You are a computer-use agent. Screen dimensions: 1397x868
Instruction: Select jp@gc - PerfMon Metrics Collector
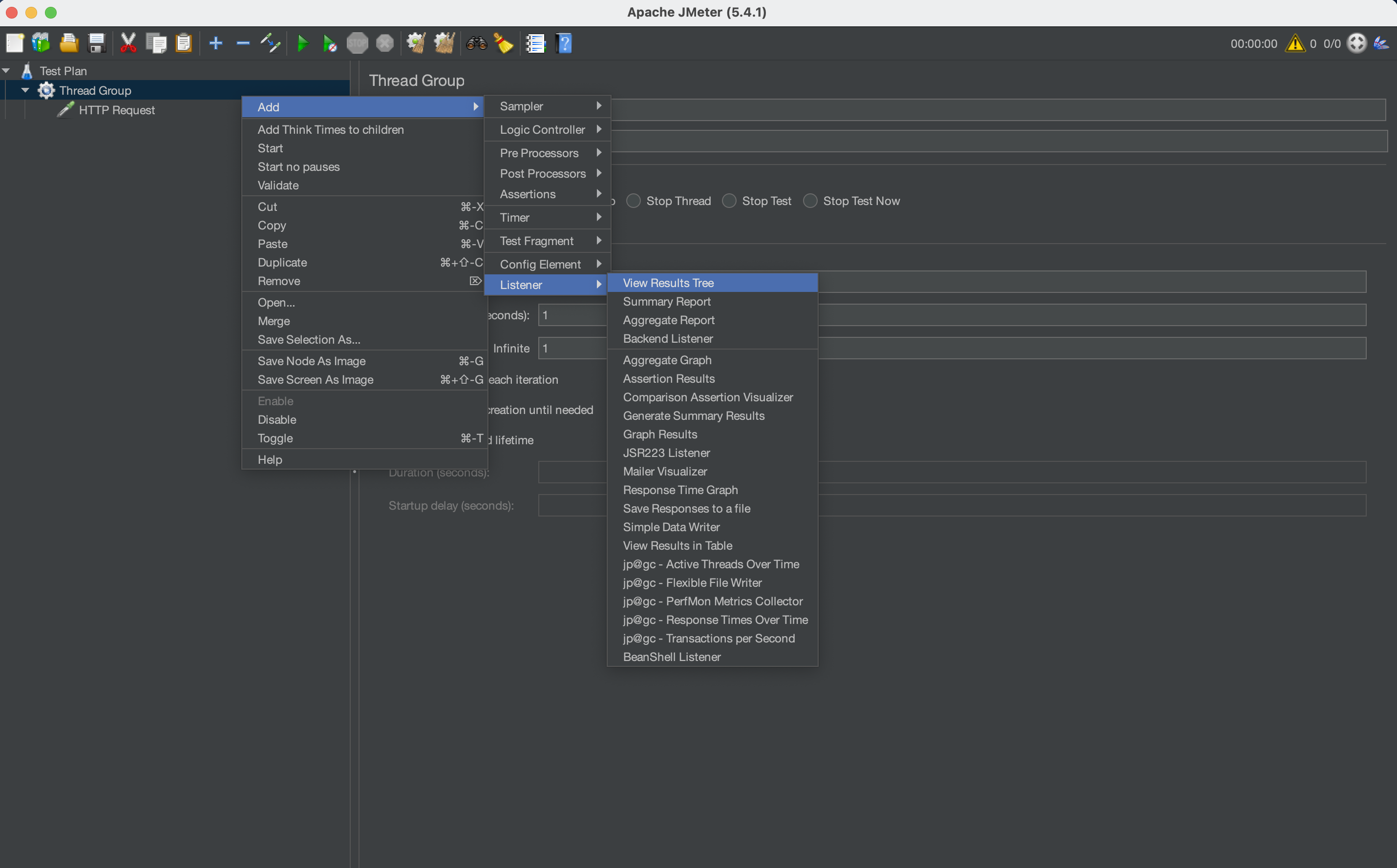712,601
